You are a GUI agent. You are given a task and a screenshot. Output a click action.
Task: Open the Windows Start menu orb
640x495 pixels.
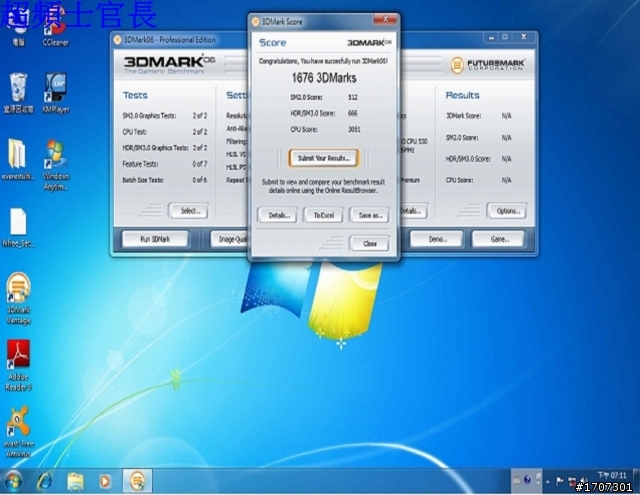click(14, 482)
